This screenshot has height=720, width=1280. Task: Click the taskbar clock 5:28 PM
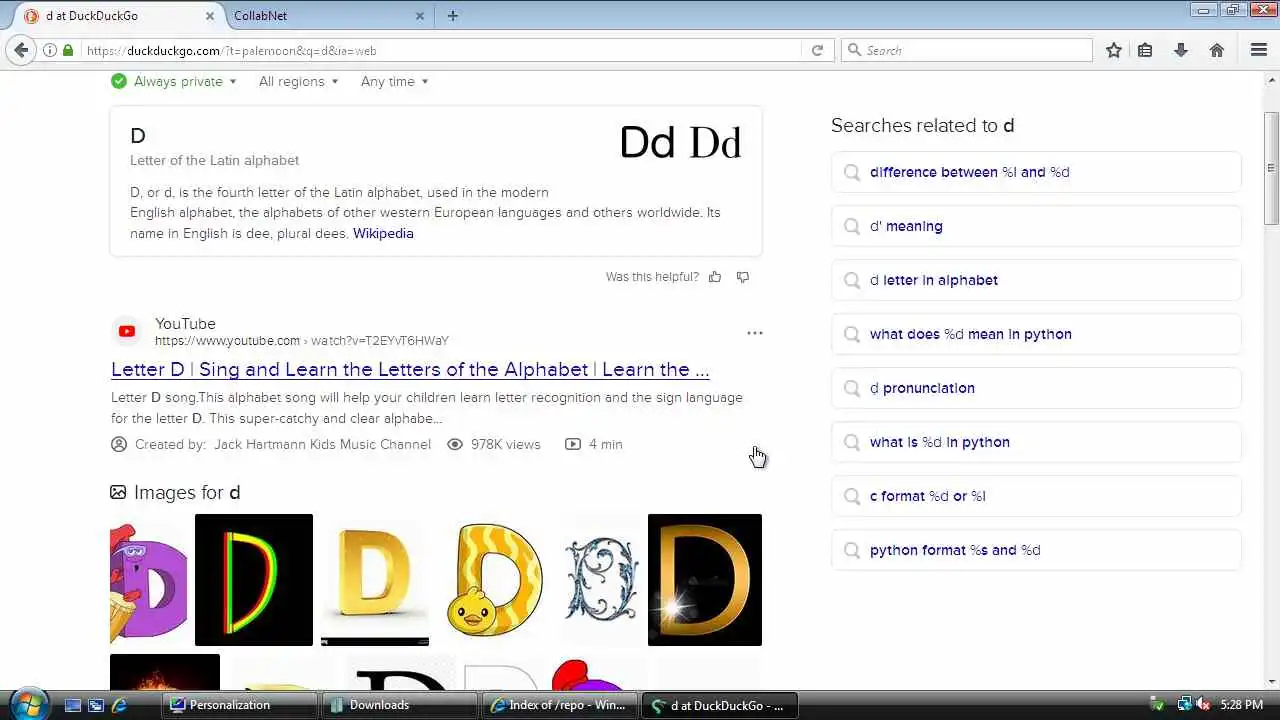[1242, 705]
